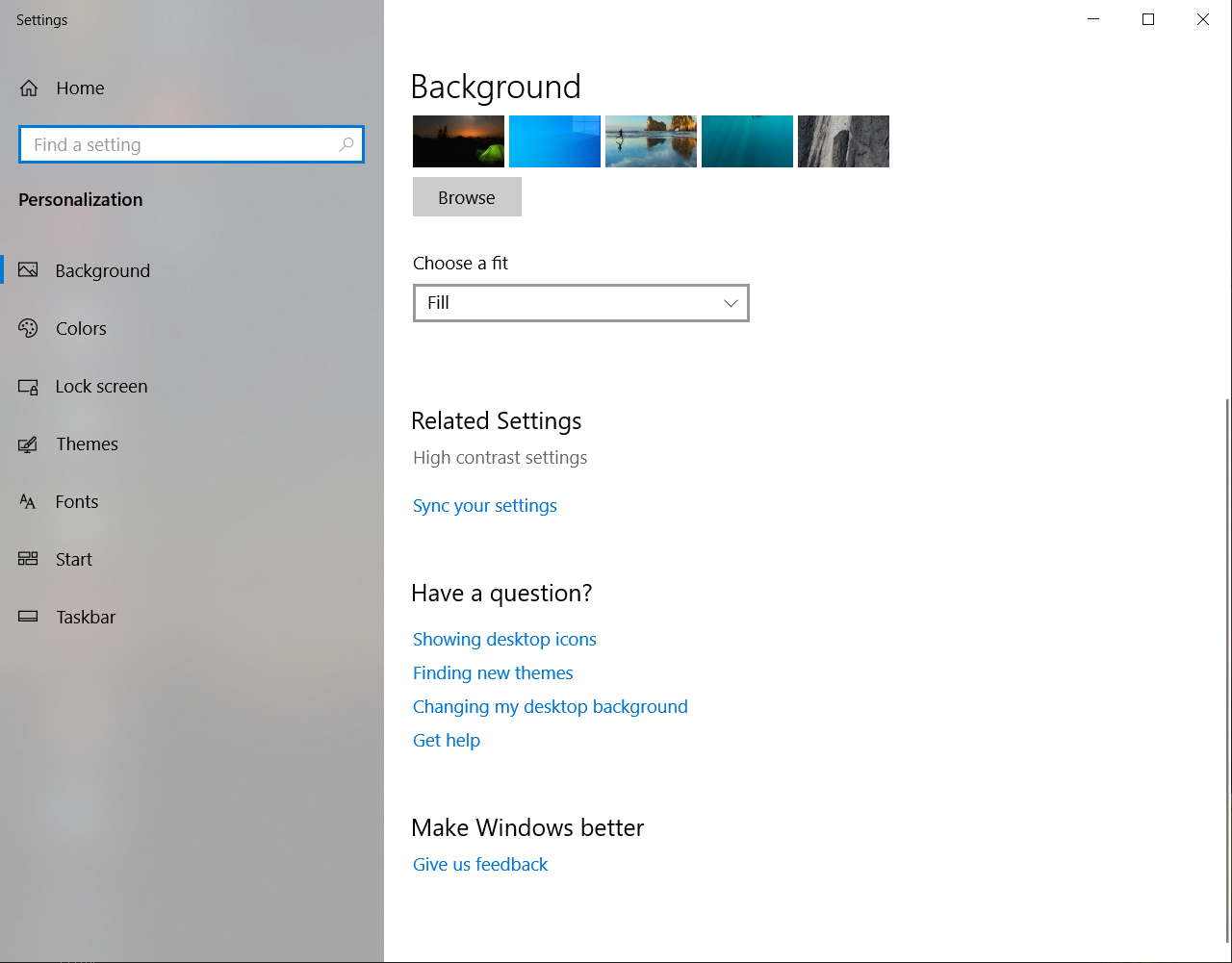Expand the Choose a fit dropdown
Screen dimensions: 1232x963
pyautogui.click(x=580, y=303)
